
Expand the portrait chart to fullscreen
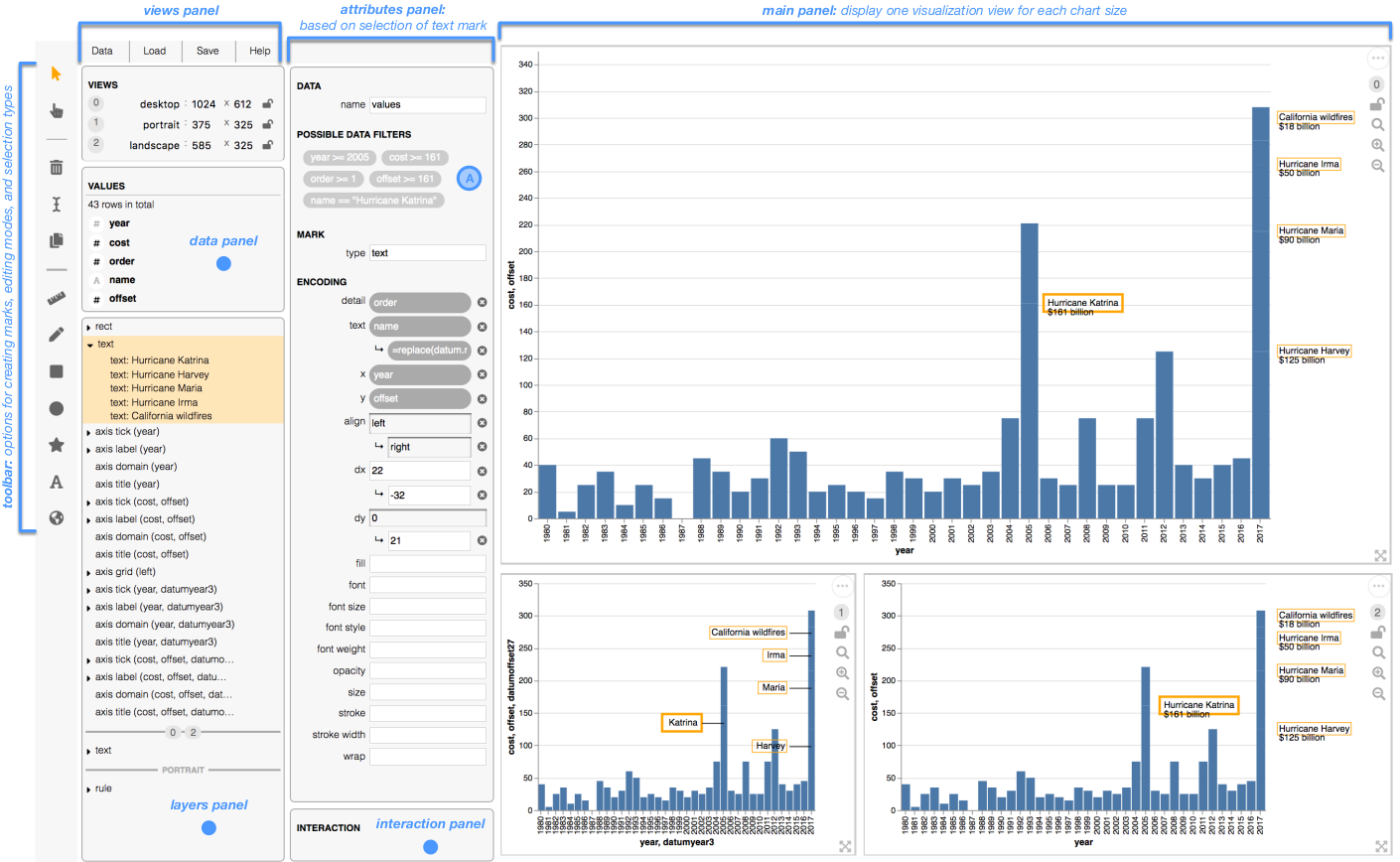click(x=845, y=846)
